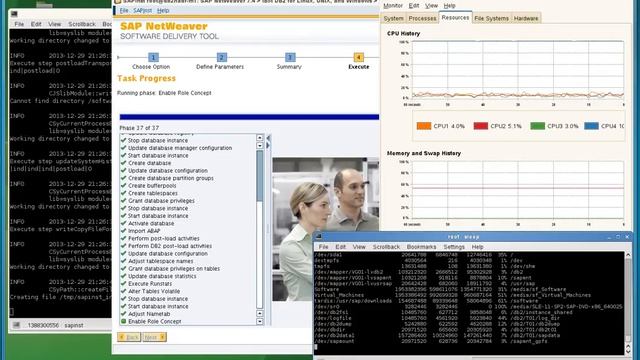Image resolution: width=640 pixels, height=360 pixels.
Task: Click the Back button in the installer
Action: point(129,337)
